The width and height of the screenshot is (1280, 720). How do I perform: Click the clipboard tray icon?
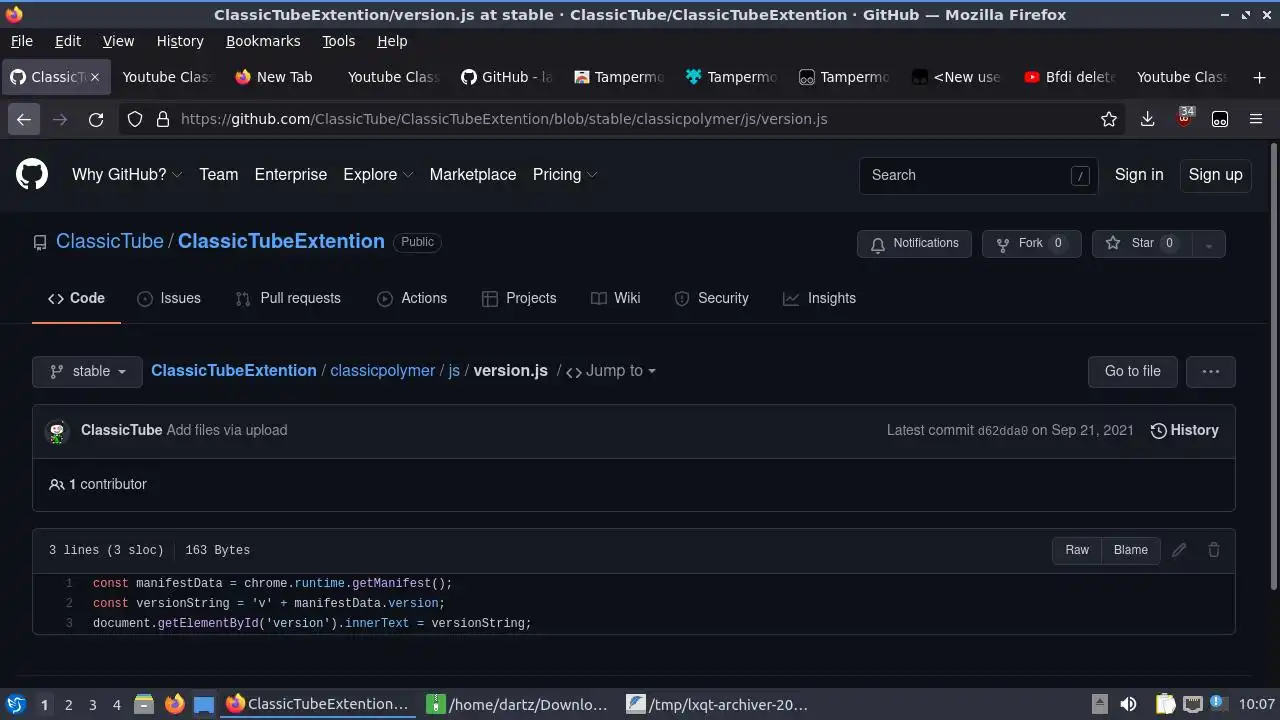(x=1165, y=704)
